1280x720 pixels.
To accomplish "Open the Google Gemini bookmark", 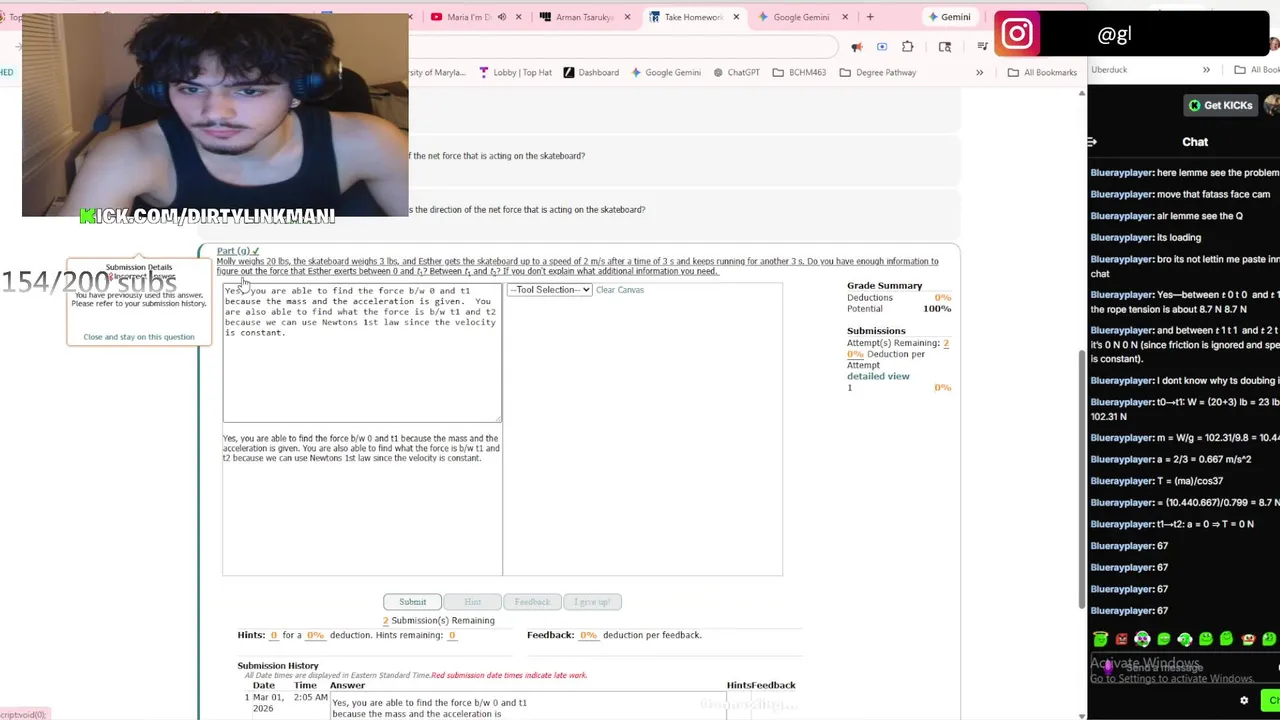I will [665, 72].
